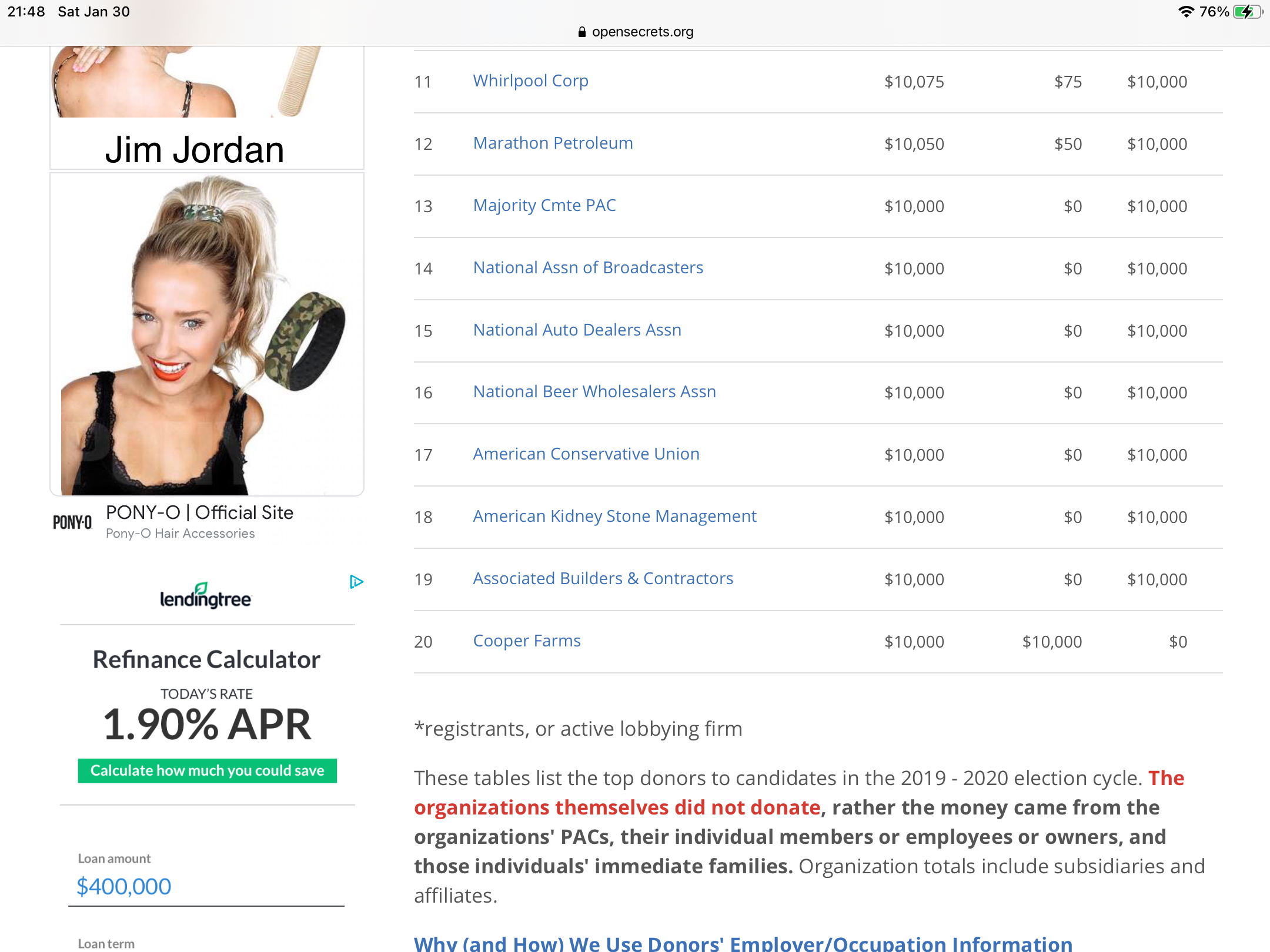Viewport: 1270px width, 952px height.
Task: Open the Cooper Farms link
Action: (527, 641)
